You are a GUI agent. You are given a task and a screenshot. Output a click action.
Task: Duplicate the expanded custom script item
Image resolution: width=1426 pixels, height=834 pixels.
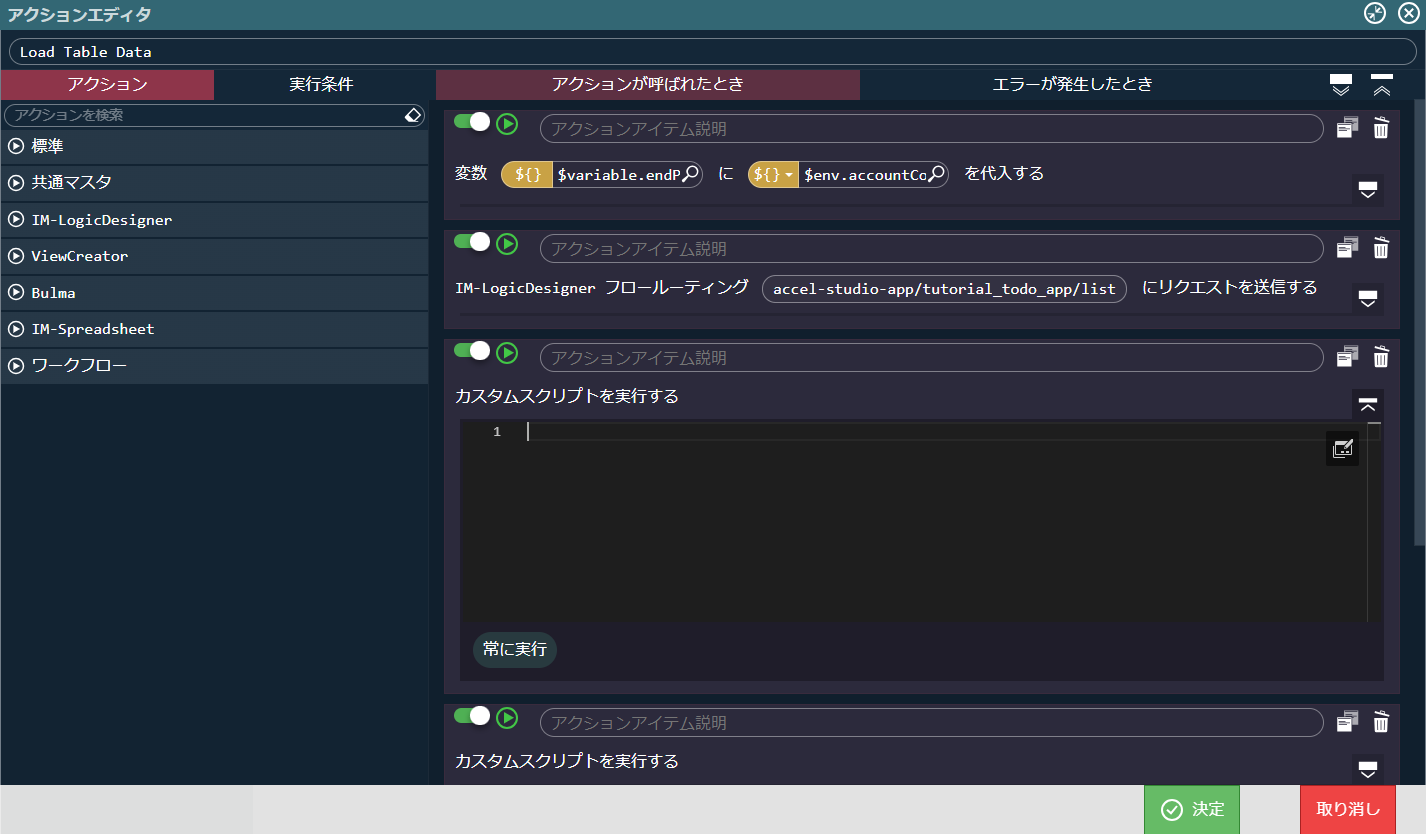(1348, 356)
